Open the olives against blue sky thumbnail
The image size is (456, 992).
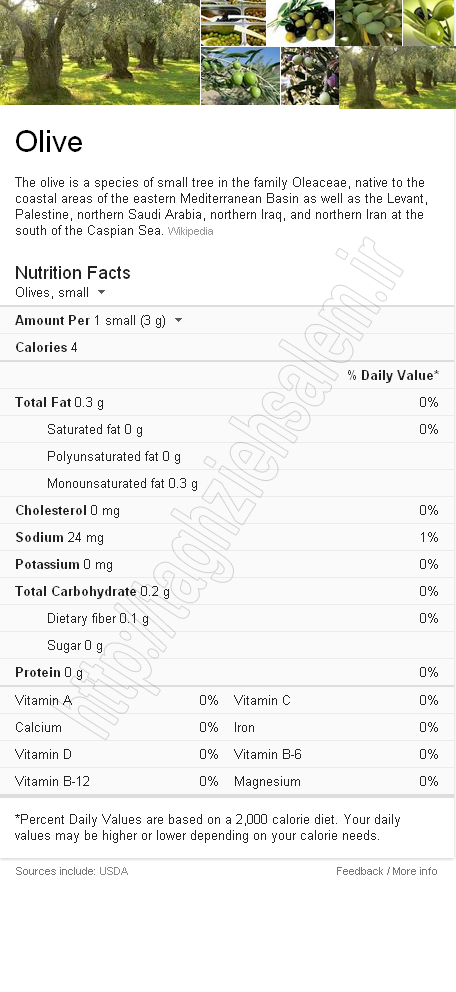[240, 76]
